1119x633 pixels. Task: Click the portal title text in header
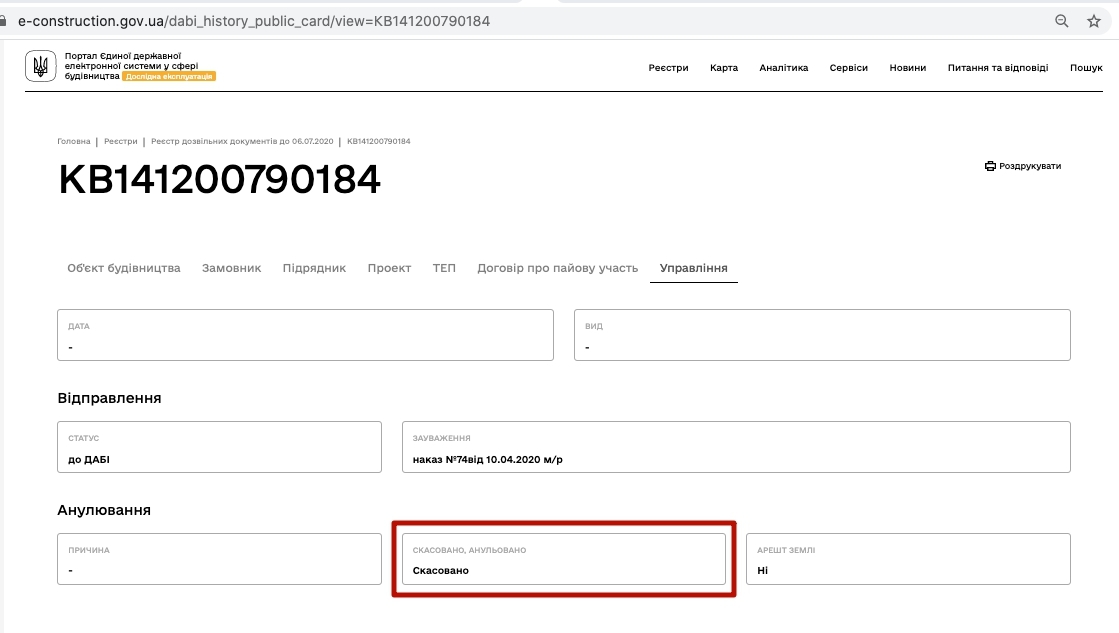(131, 66)
